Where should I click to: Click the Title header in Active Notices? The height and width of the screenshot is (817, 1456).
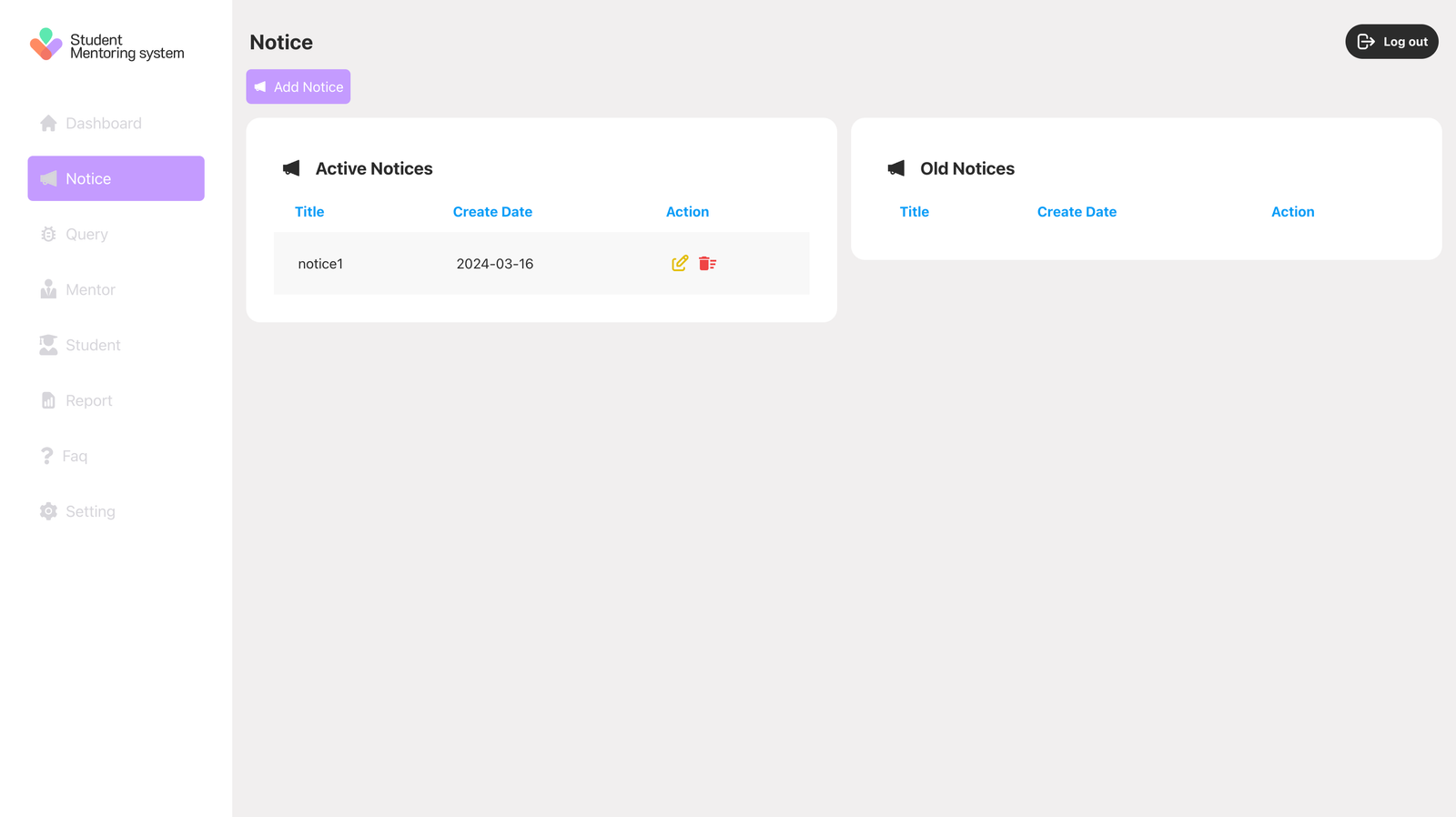[x=309, y=211]
